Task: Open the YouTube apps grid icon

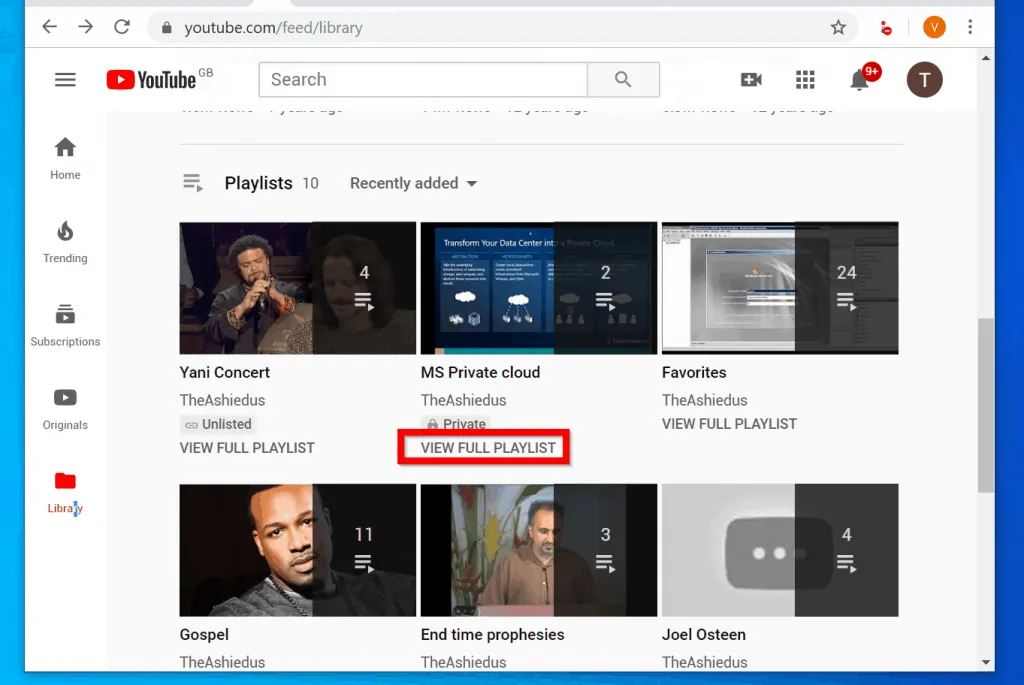Action: tap(805, 79)
